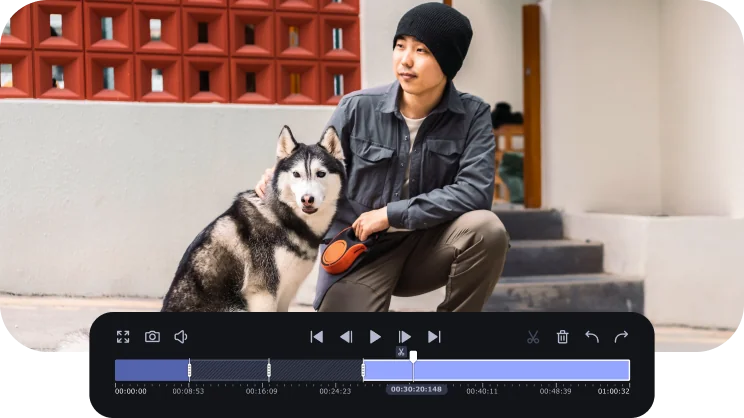
Task: Skip to the next segment end
Action: click(434, 337)
